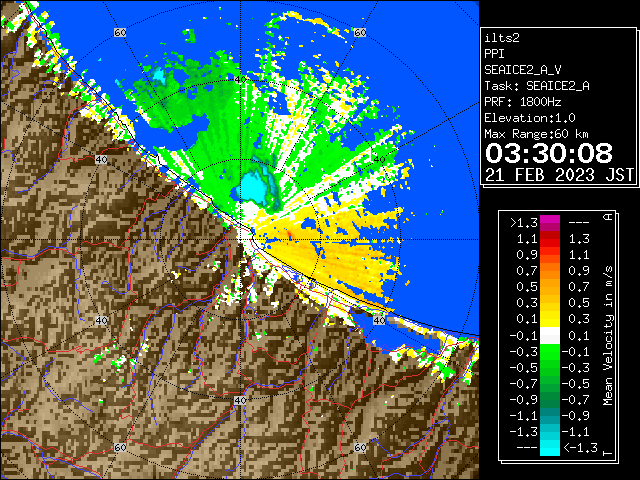Click the red band of the velocity scale
The image size is (640, 480).
(x=550, y=239)
